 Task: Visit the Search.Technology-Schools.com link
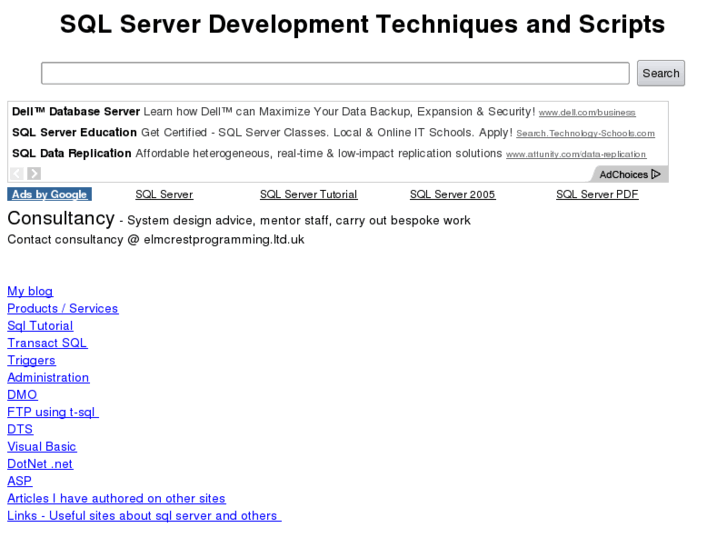(x=586, y=133)
